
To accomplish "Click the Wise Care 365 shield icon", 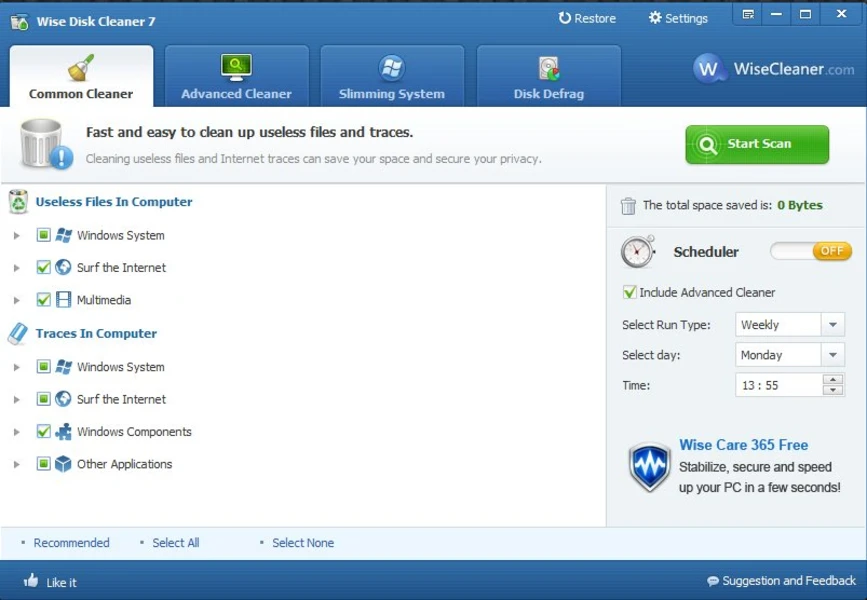I will click(x=648, y=466).
